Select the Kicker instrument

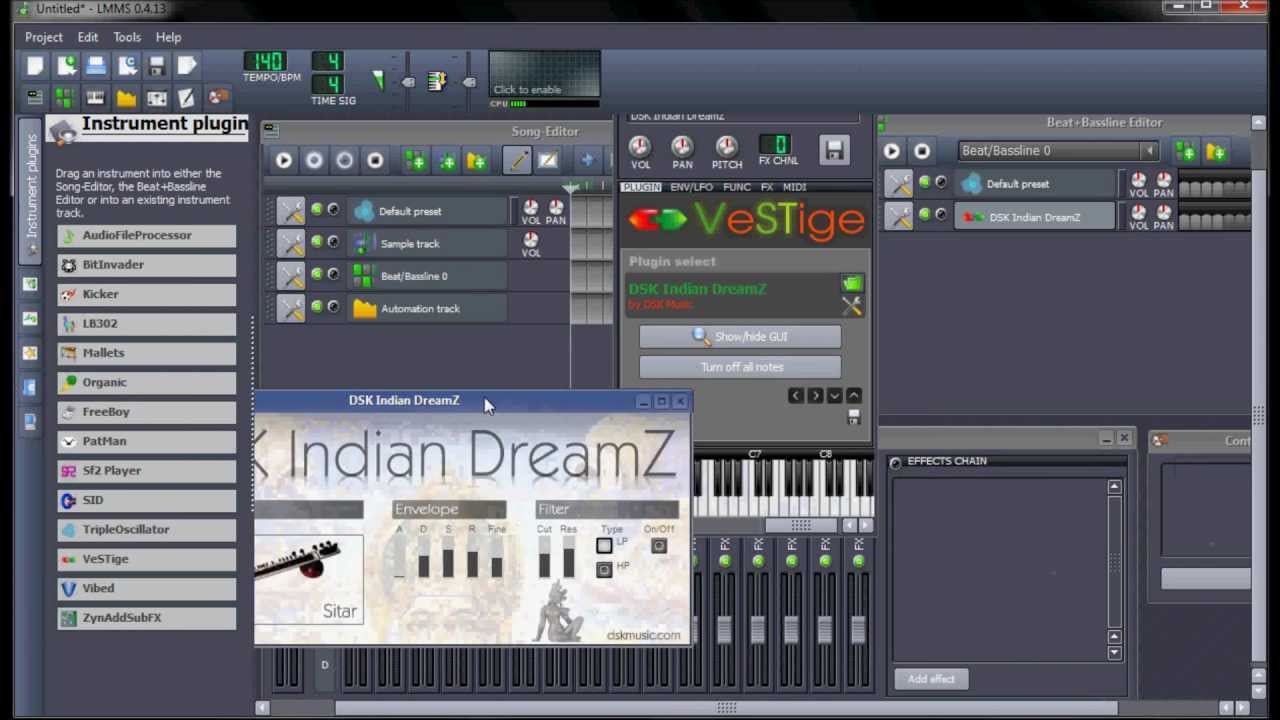tap(147, 295)
